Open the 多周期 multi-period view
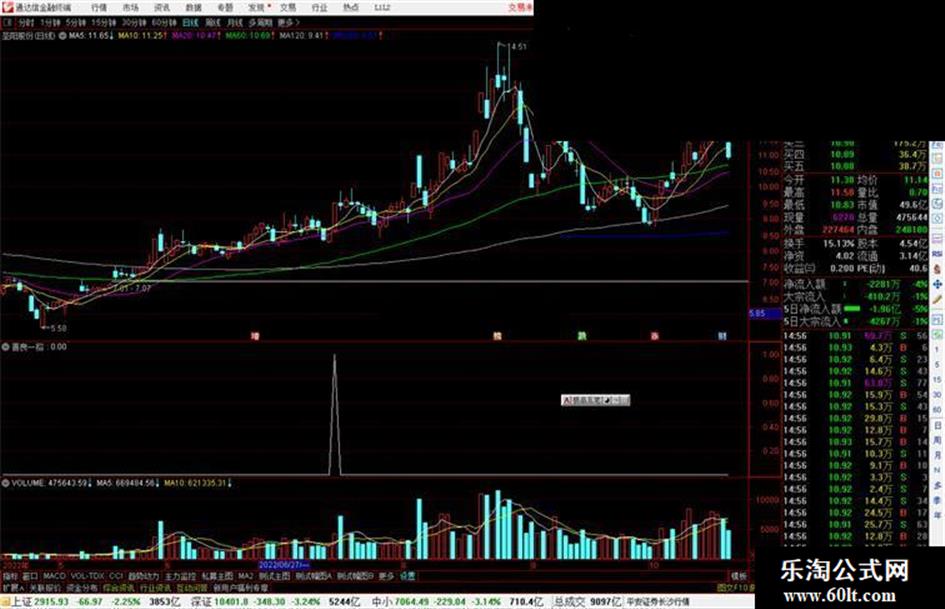Screen dimensions: 945x609 pos(260,22)
